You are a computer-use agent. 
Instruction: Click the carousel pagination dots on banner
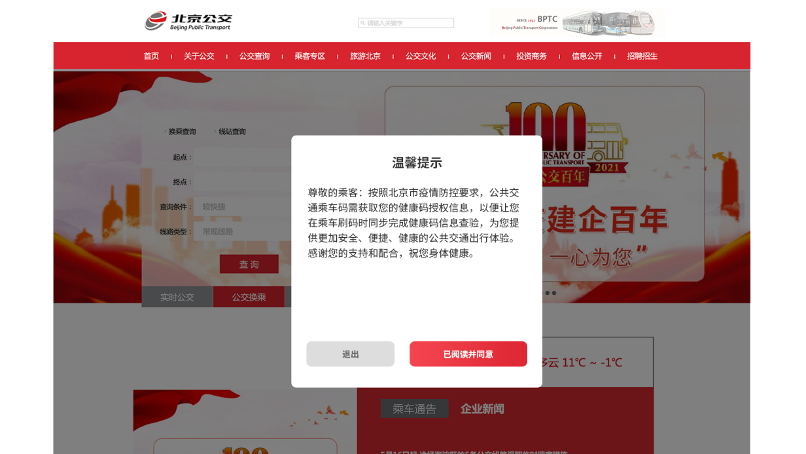point(550,293)
